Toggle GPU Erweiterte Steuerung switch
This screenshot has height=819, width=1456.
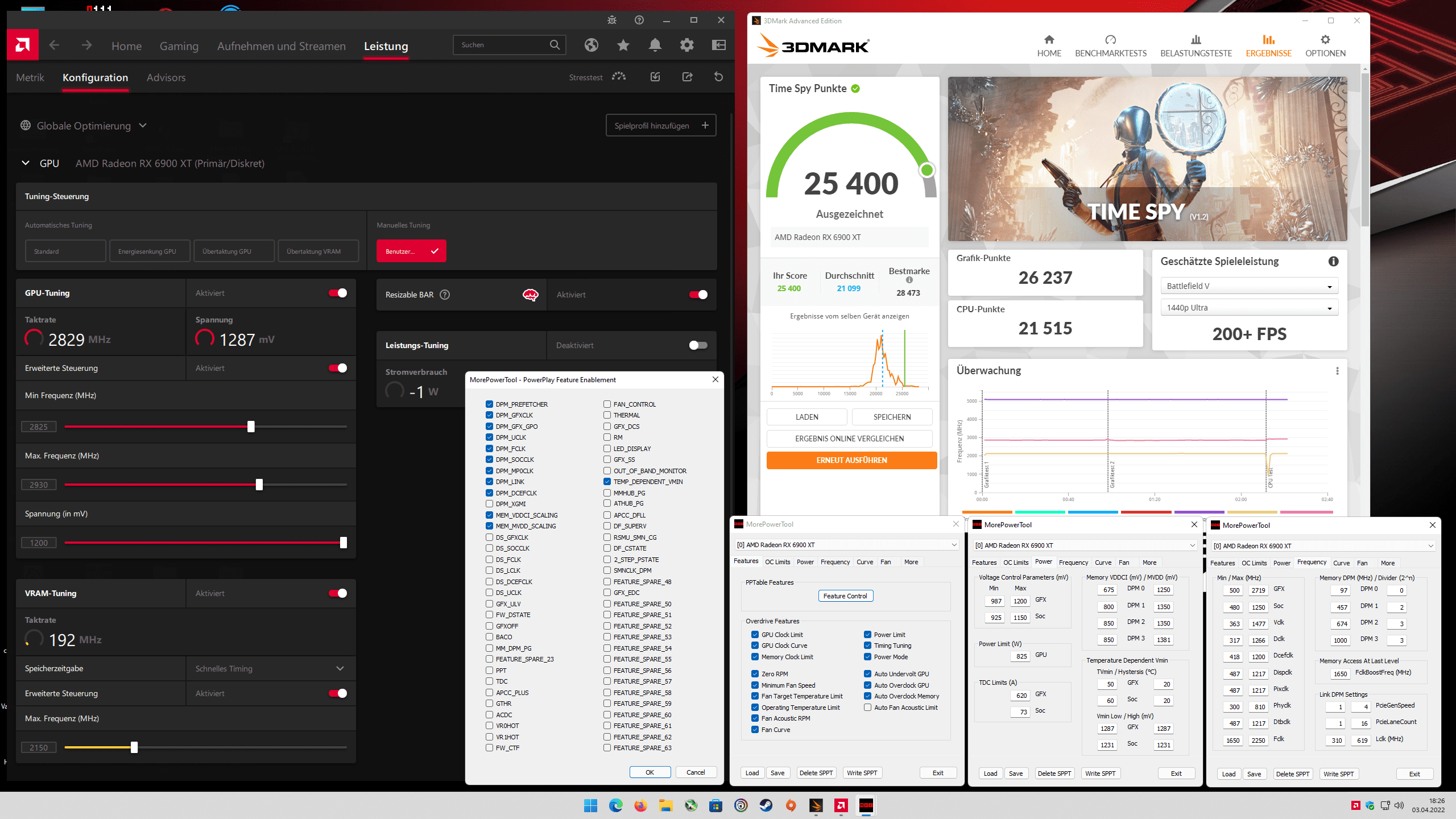tap(338, 368)
